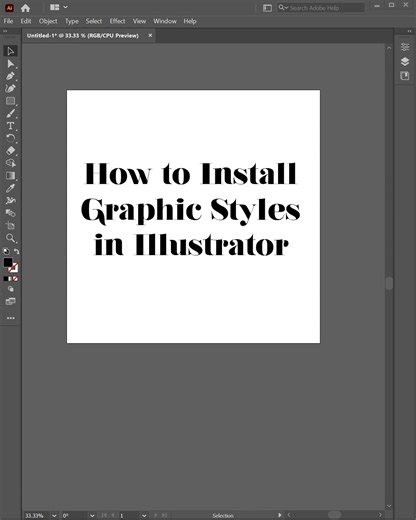Image resolution: width=416 pixels, height=520 pixels.
Task: Select the Eraser tool
Action: [x=10, y=151]
